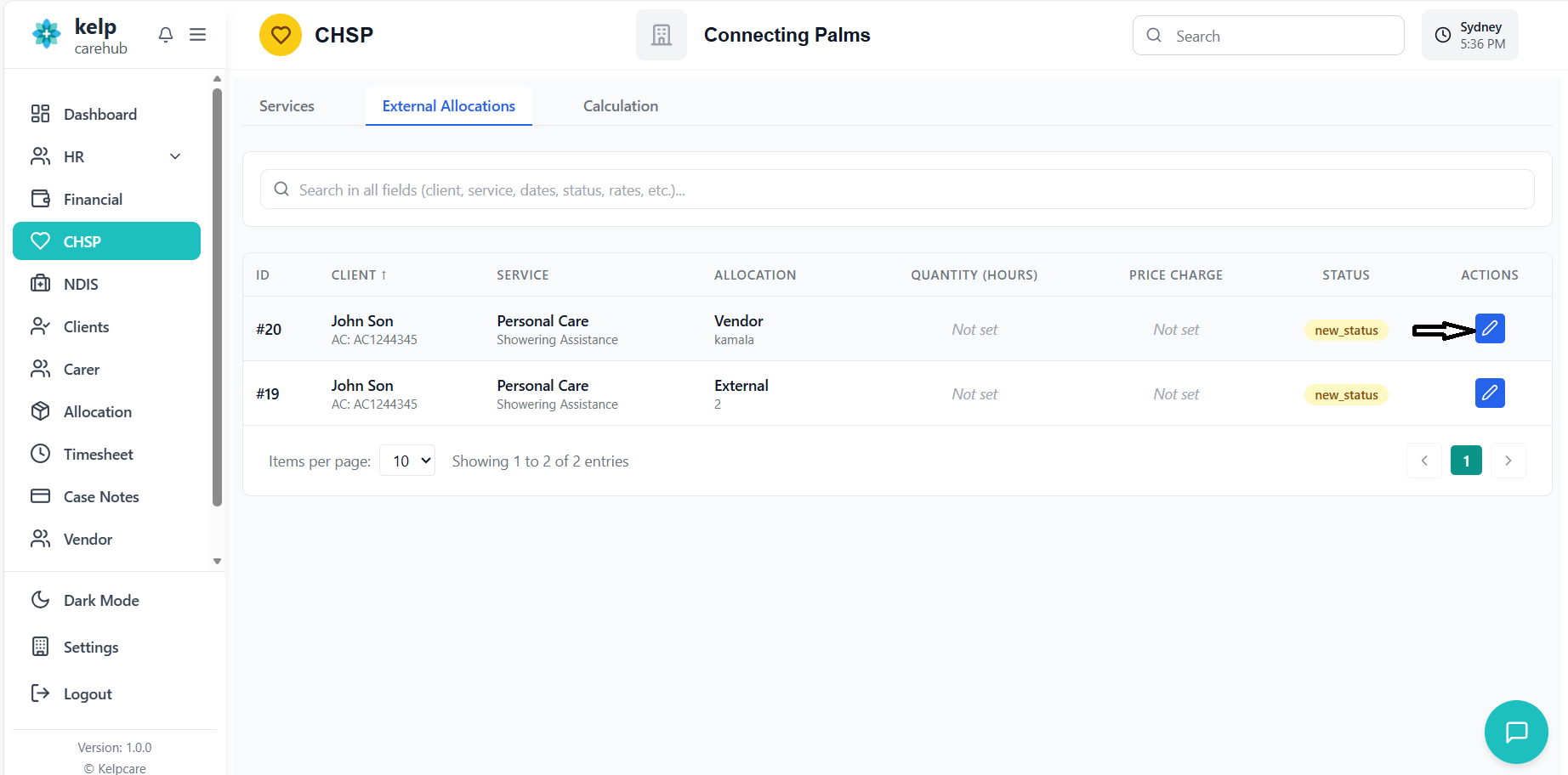
Task: Edit allocation #20 with pencil icon
Action: coord(1489,329)
